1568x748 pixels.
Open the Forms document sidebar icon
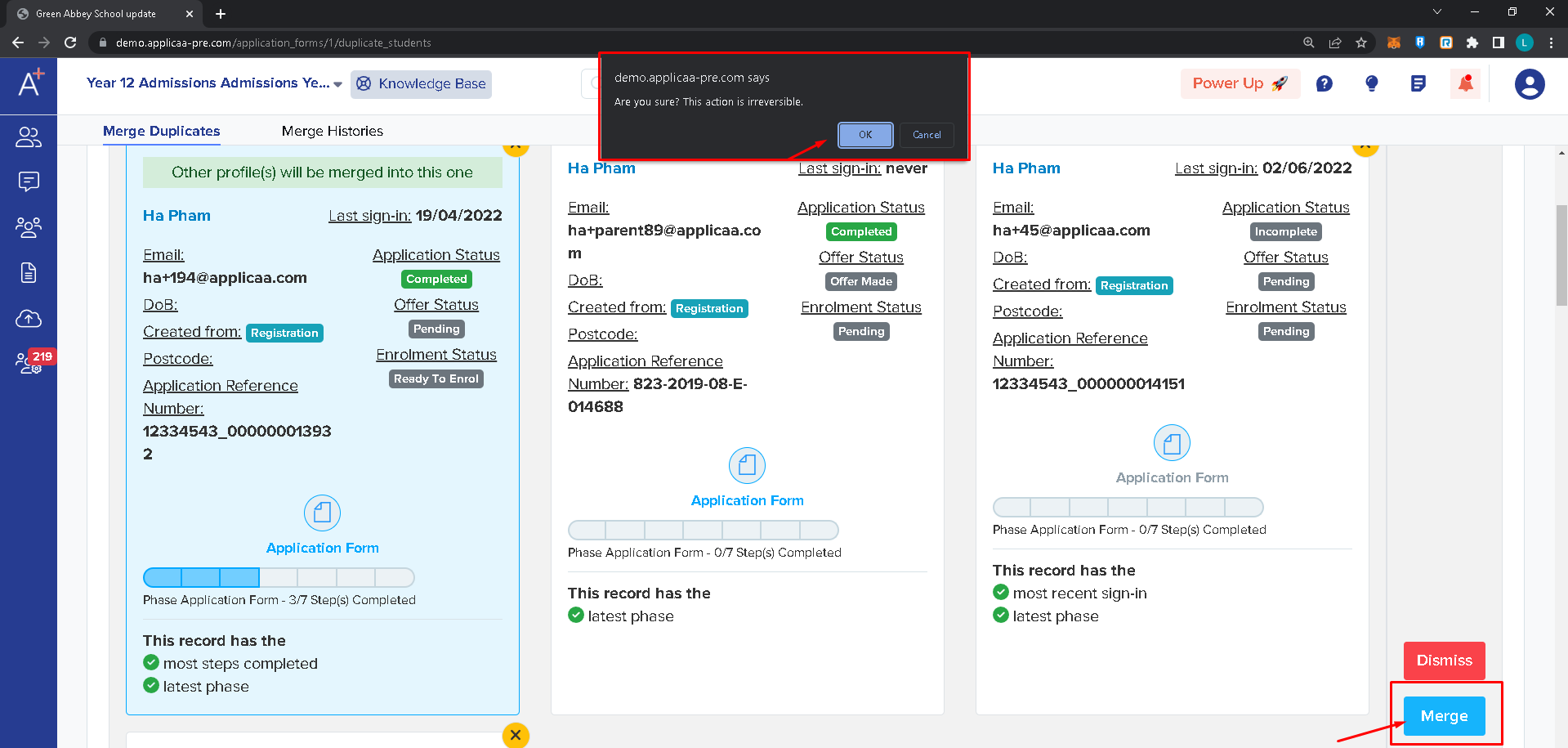pos(29,273)
